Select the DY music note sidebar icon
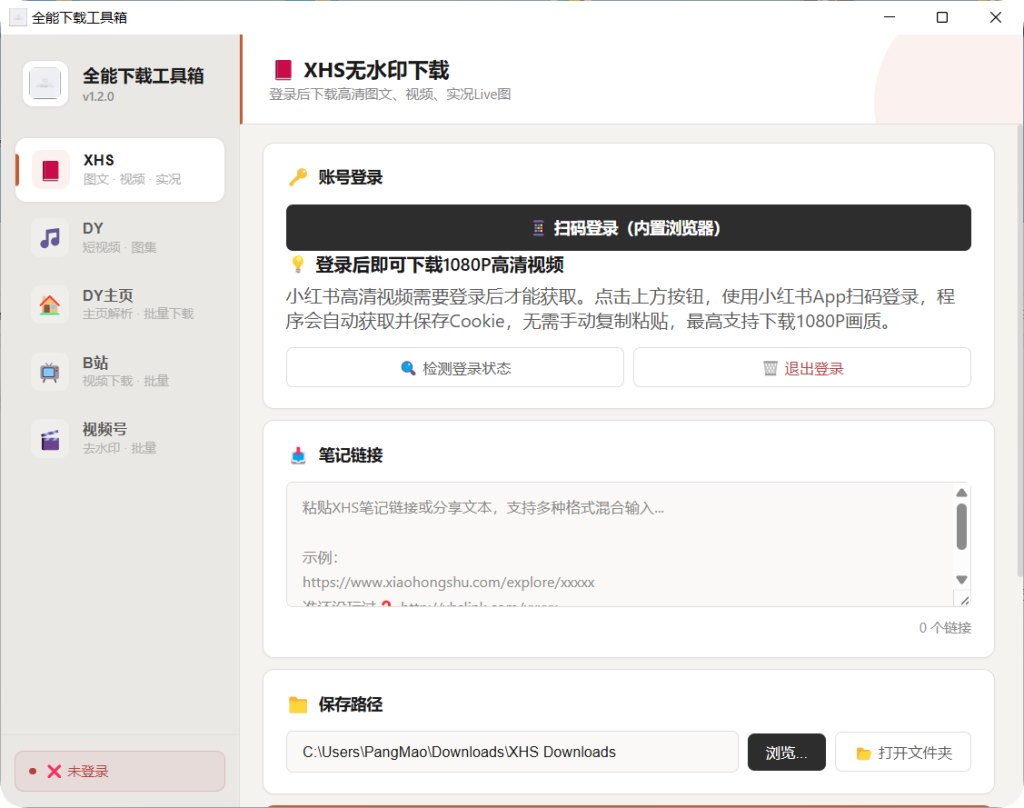Viewport: 1024px width, 808px height. (50, 238)
